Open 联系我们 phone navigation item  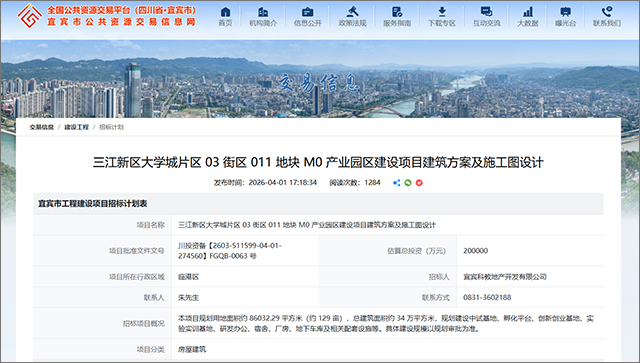pyautogui.click(x=607, y=17)
